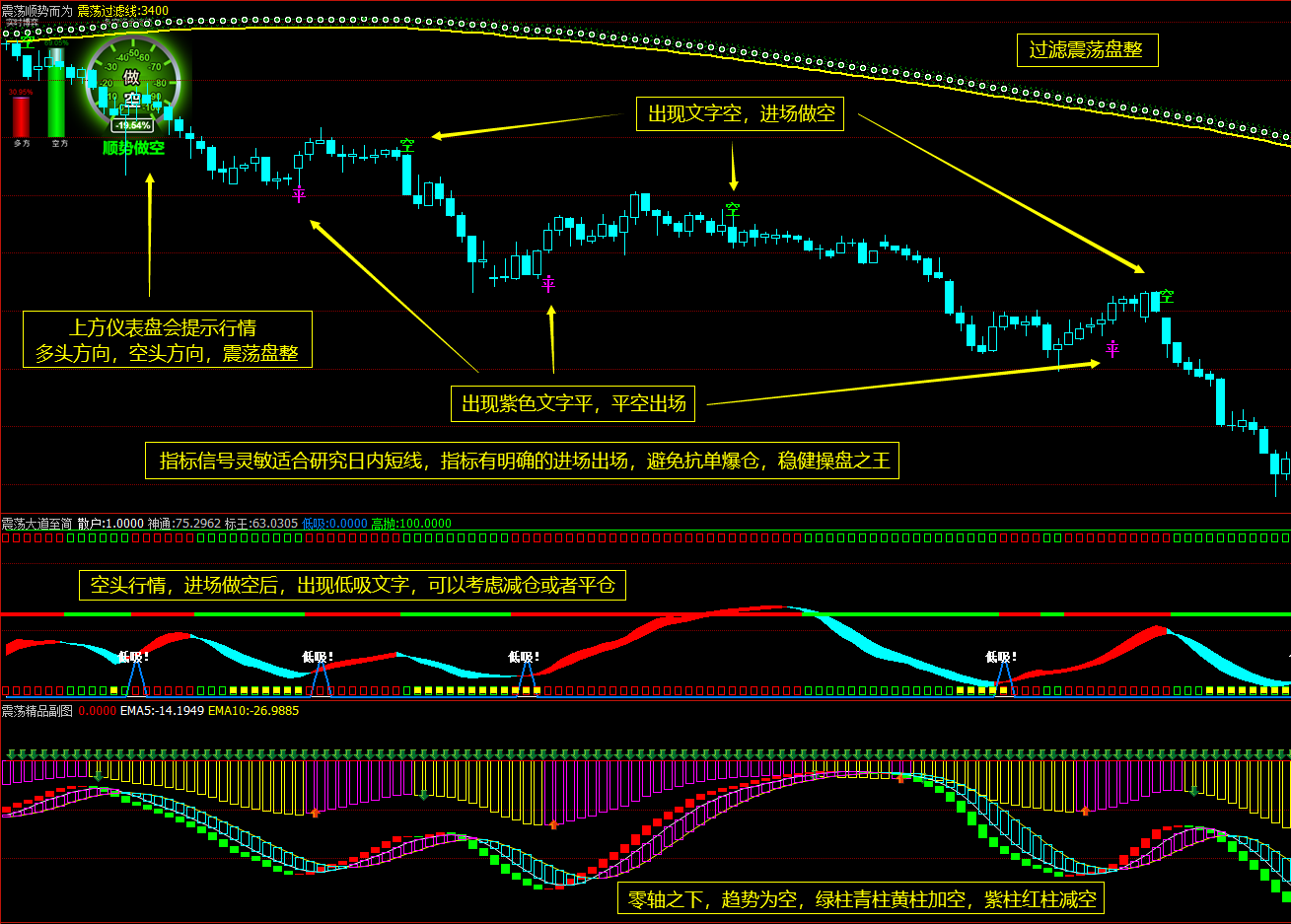The height and width of the screenshot is (924, 1291).
Task: Click the third 低吸! signal label
Action: click(x=524, y=656)
